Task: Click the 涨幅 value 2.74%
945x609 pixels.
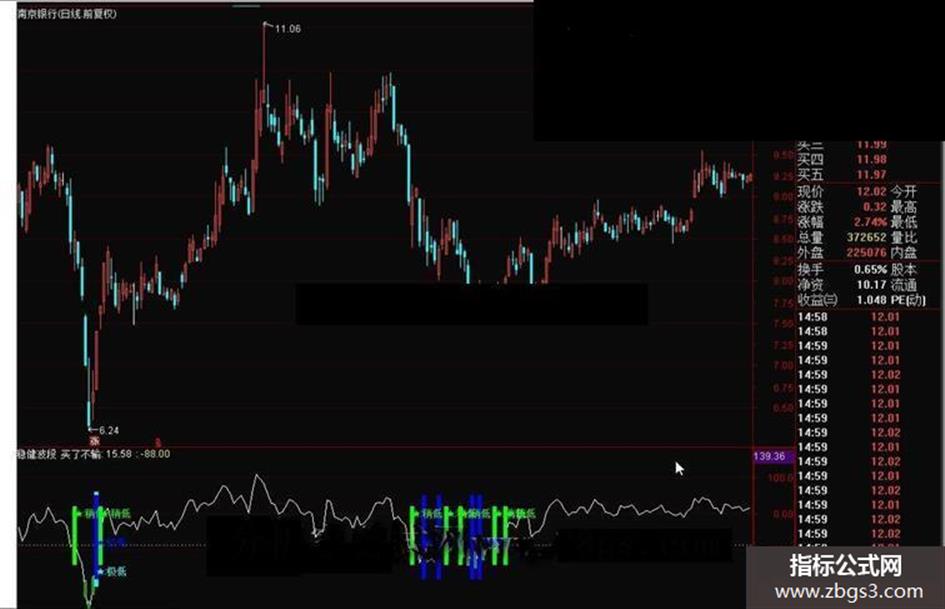Action: coord(870,222)
